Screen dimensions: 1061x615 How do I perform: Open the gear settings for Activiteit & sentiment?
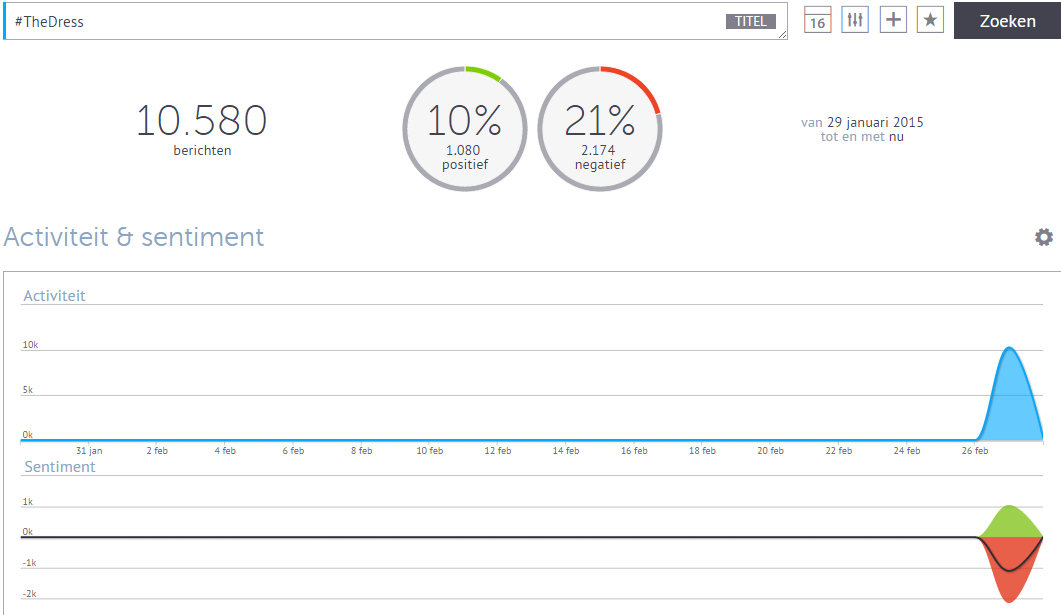pyautogui.click(x=1043, y=237)
